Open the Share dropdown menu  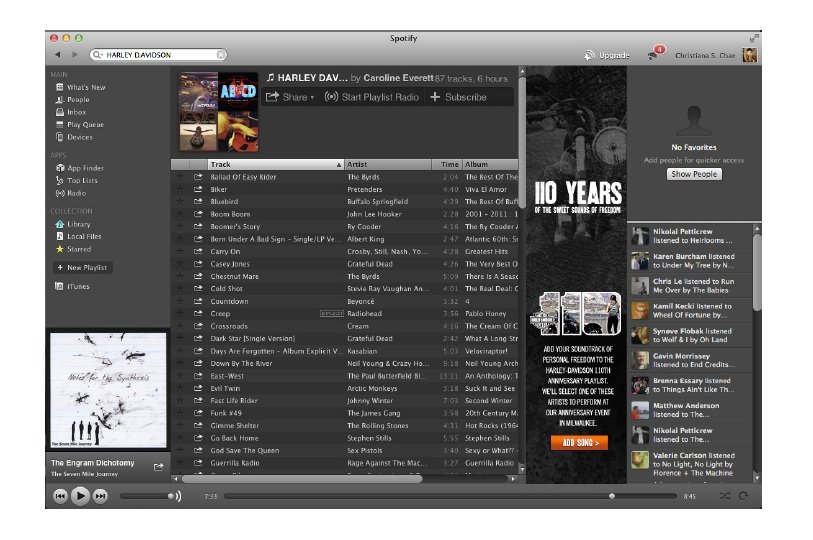(291, 97)
